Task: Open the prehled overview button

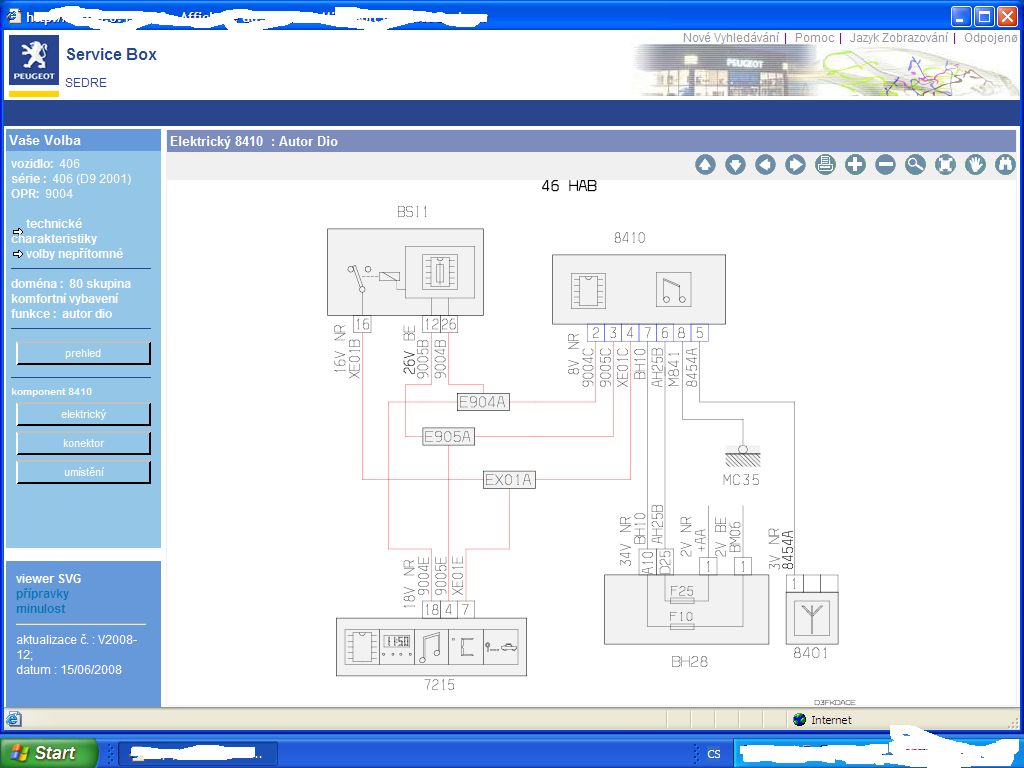Action: (83, 353)
